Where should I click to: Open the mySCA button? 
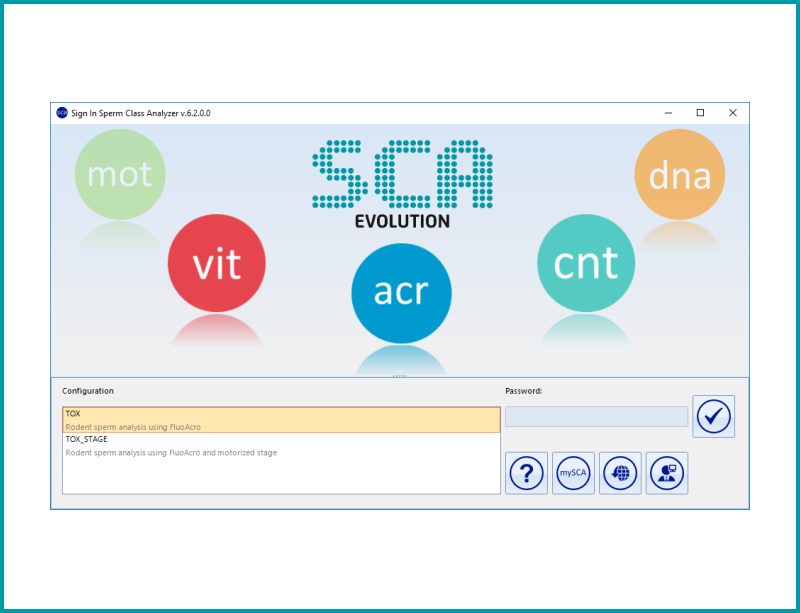click(x=573, y=473)
